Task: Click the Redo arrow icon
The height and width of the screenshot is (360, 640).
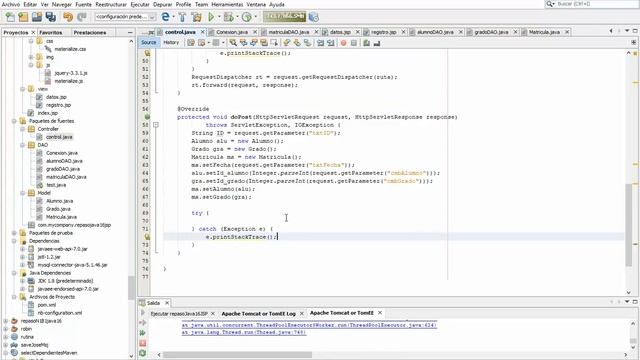Action: (x=82, y=17)
